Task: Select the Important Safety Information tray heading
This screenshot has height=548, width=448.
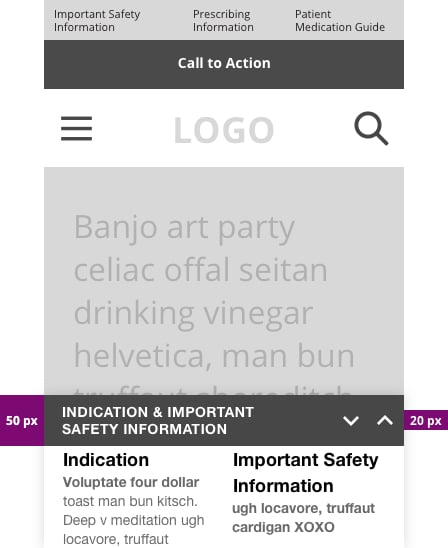Action: 305,473
